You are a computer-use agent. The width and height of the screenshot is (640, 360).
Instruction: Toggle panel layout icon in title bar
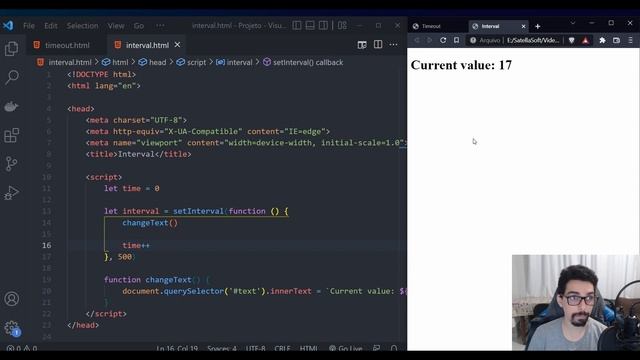[x=310, y=25]
